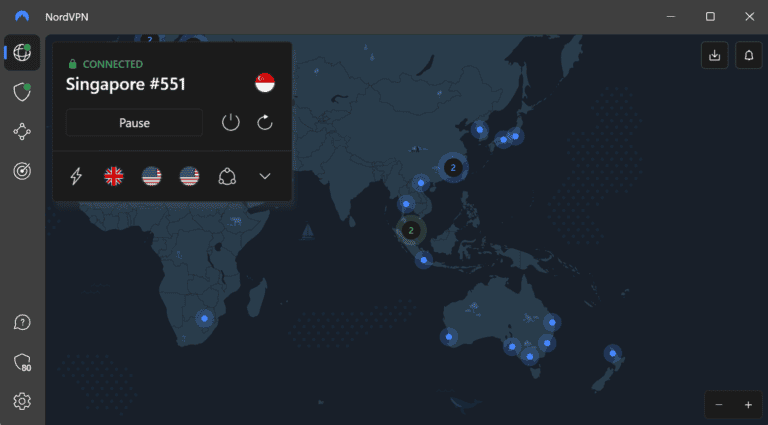
Task: Select the first United States flag
Action: point(151,176)
